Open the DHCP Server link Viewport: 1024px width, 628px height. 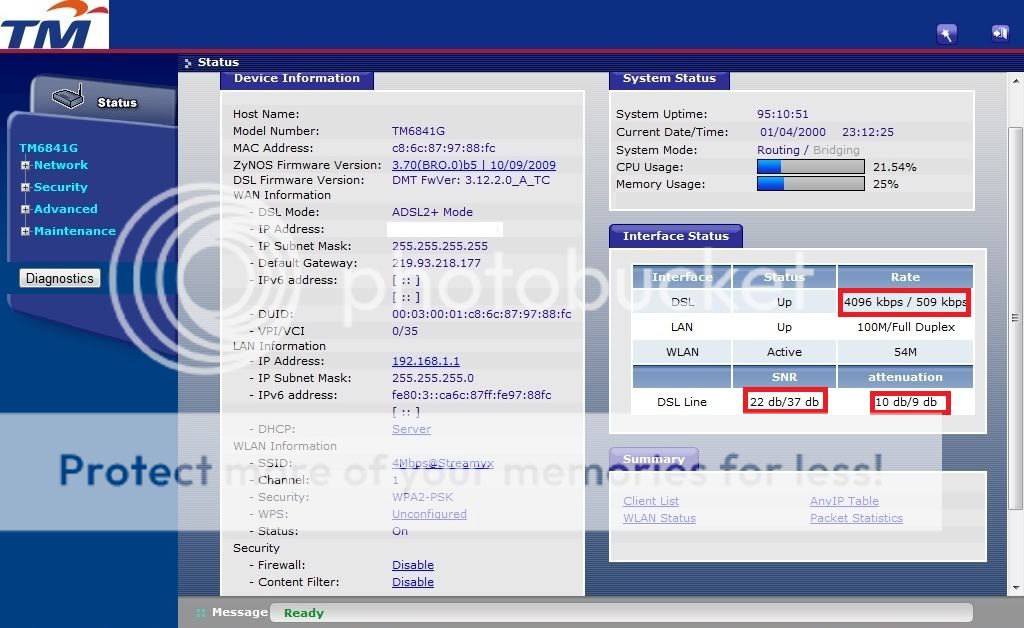point(411,429)
